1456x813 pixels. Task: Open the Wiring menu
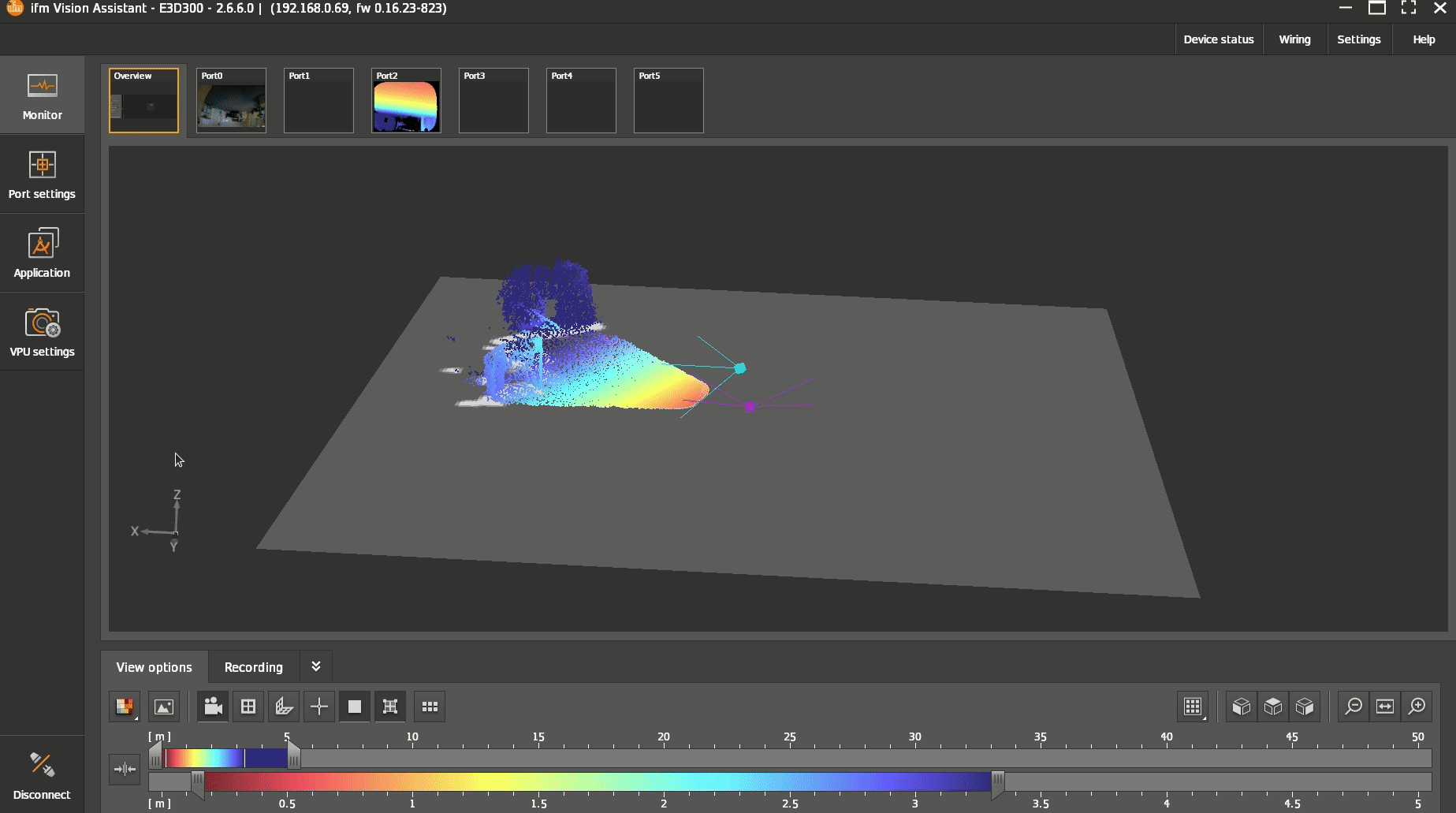(x=1294, y=39)
